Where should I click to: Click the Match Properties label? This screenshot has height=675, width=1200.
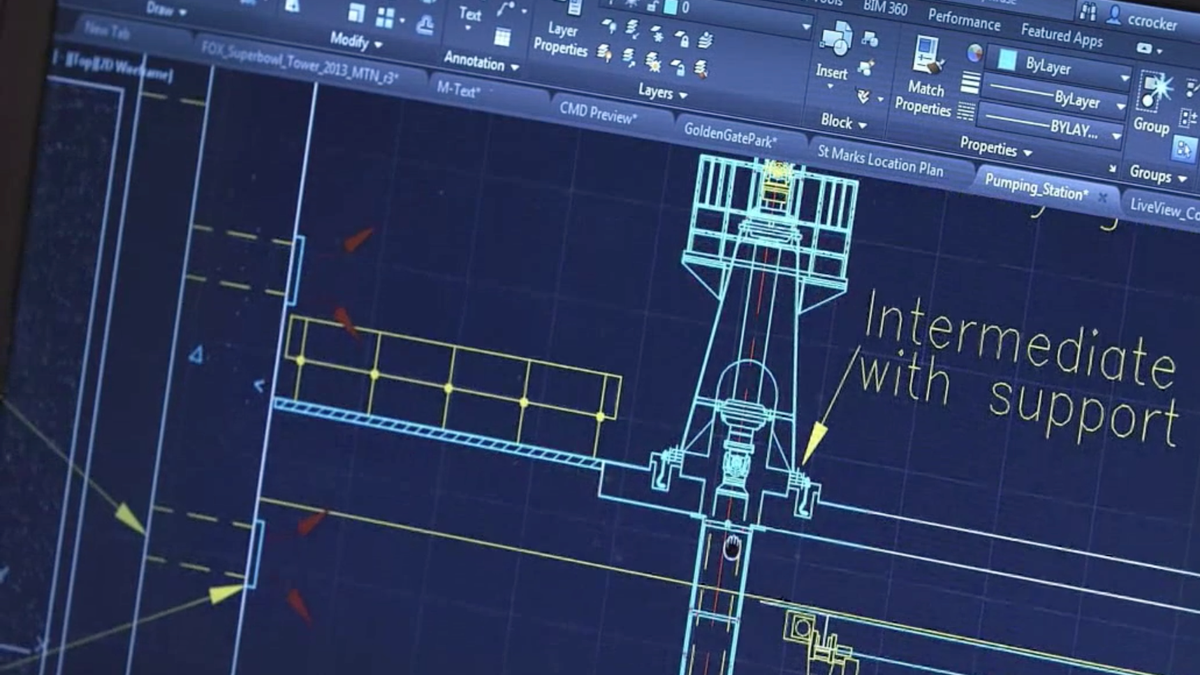(924, 98)
